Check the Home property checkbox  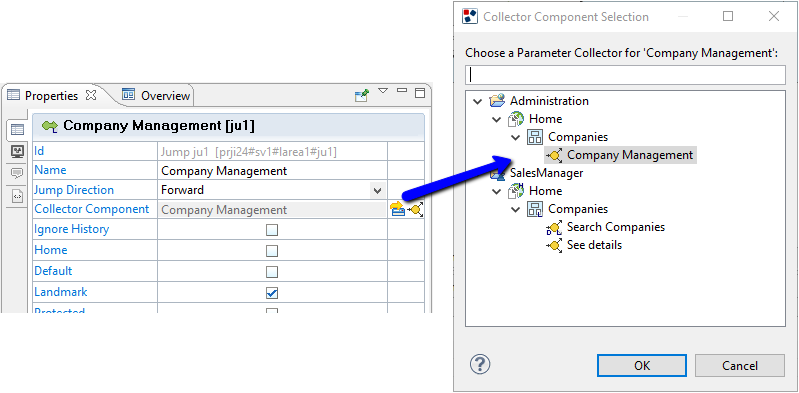(272, 251)
